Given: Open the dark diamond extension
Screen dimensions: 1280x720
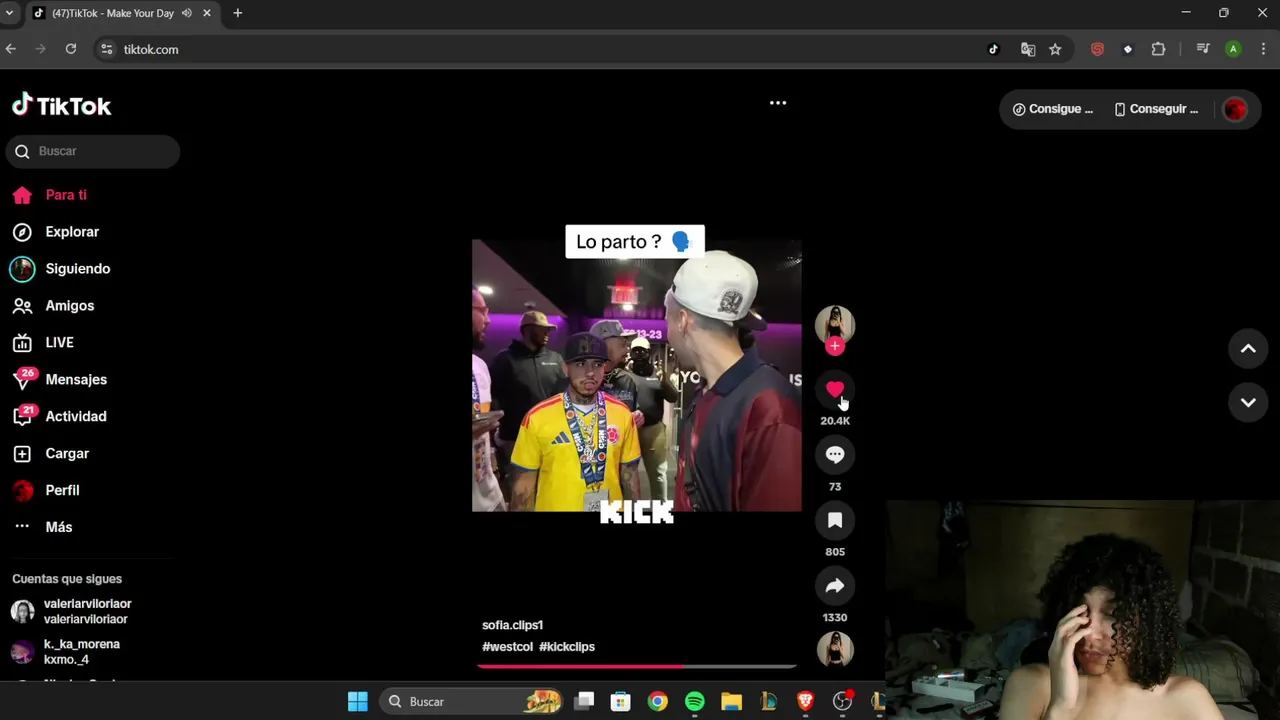Looking at the screenshot, I should point(1128,49).
